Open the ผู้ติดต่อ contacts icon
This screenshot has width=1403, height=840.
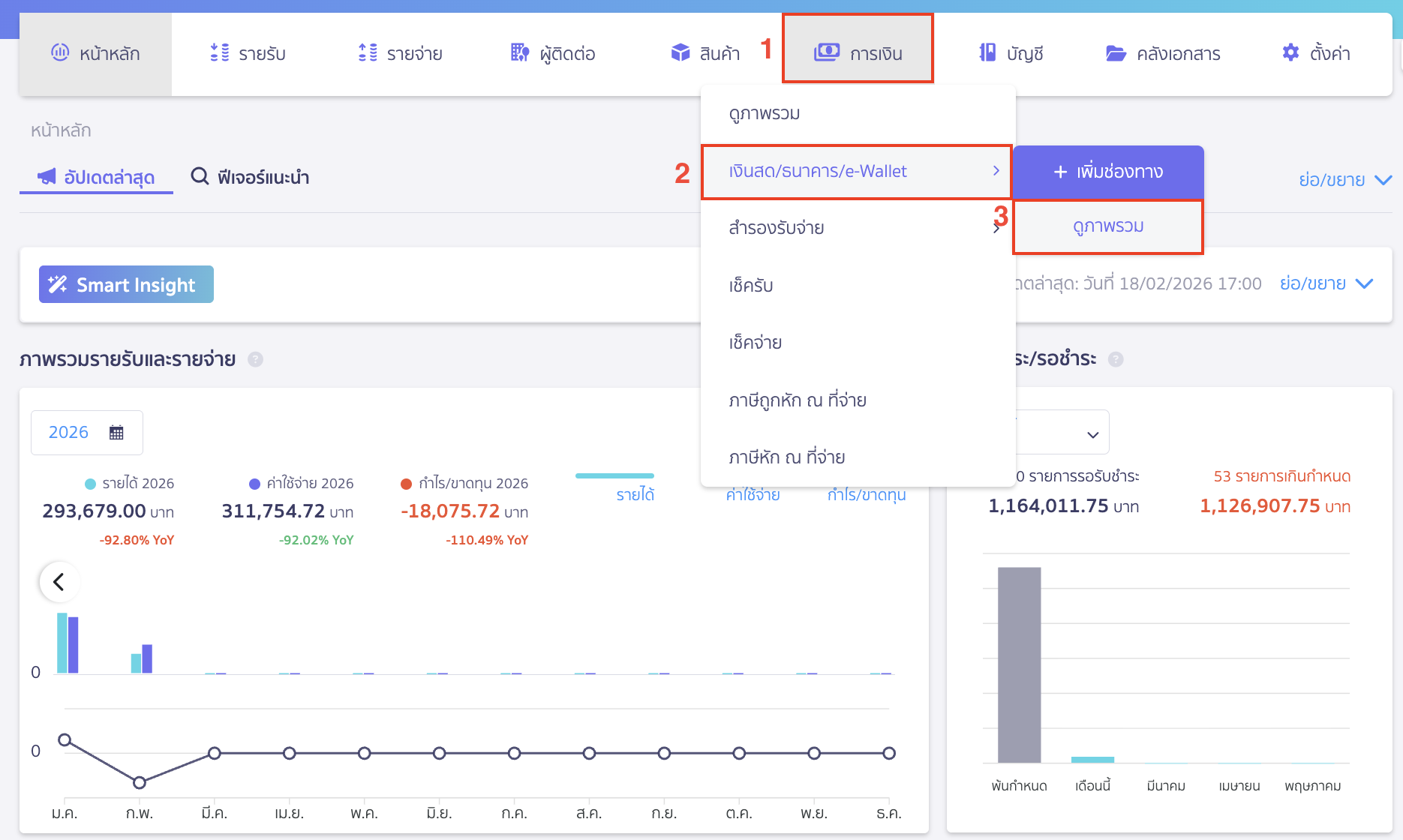(518, 52)
